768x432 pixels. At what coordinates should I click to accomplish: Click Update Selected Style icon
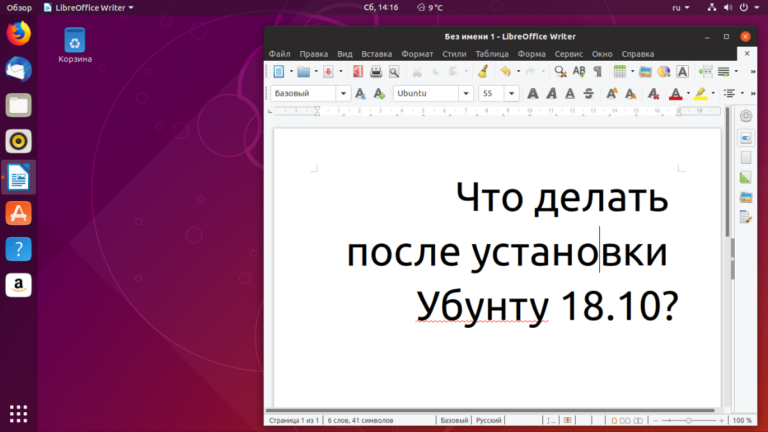pyautogui.click(x=360, y=93)
